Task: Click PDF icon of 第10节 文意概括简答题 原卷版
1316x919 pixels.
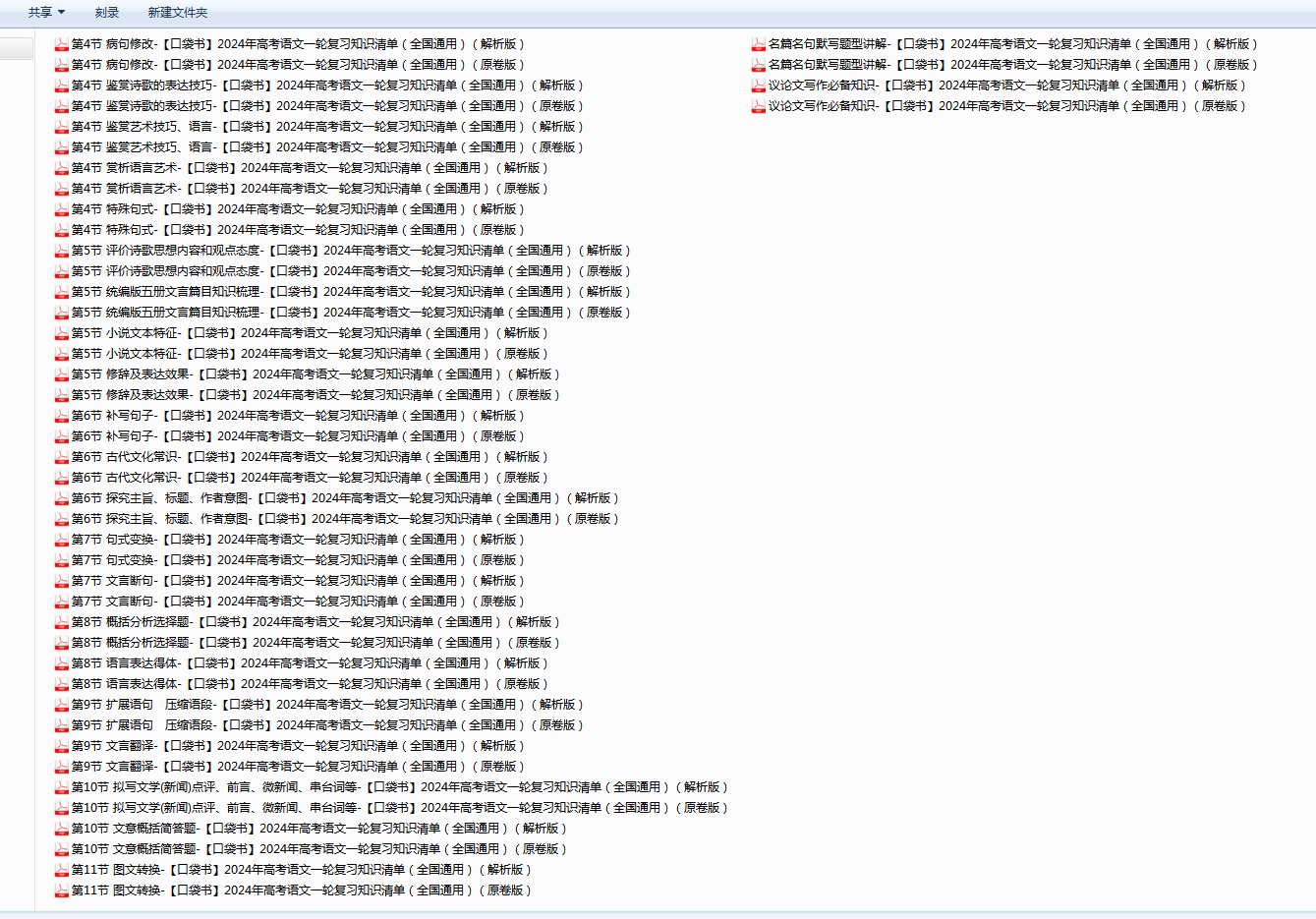Action: tap(61, 849)
